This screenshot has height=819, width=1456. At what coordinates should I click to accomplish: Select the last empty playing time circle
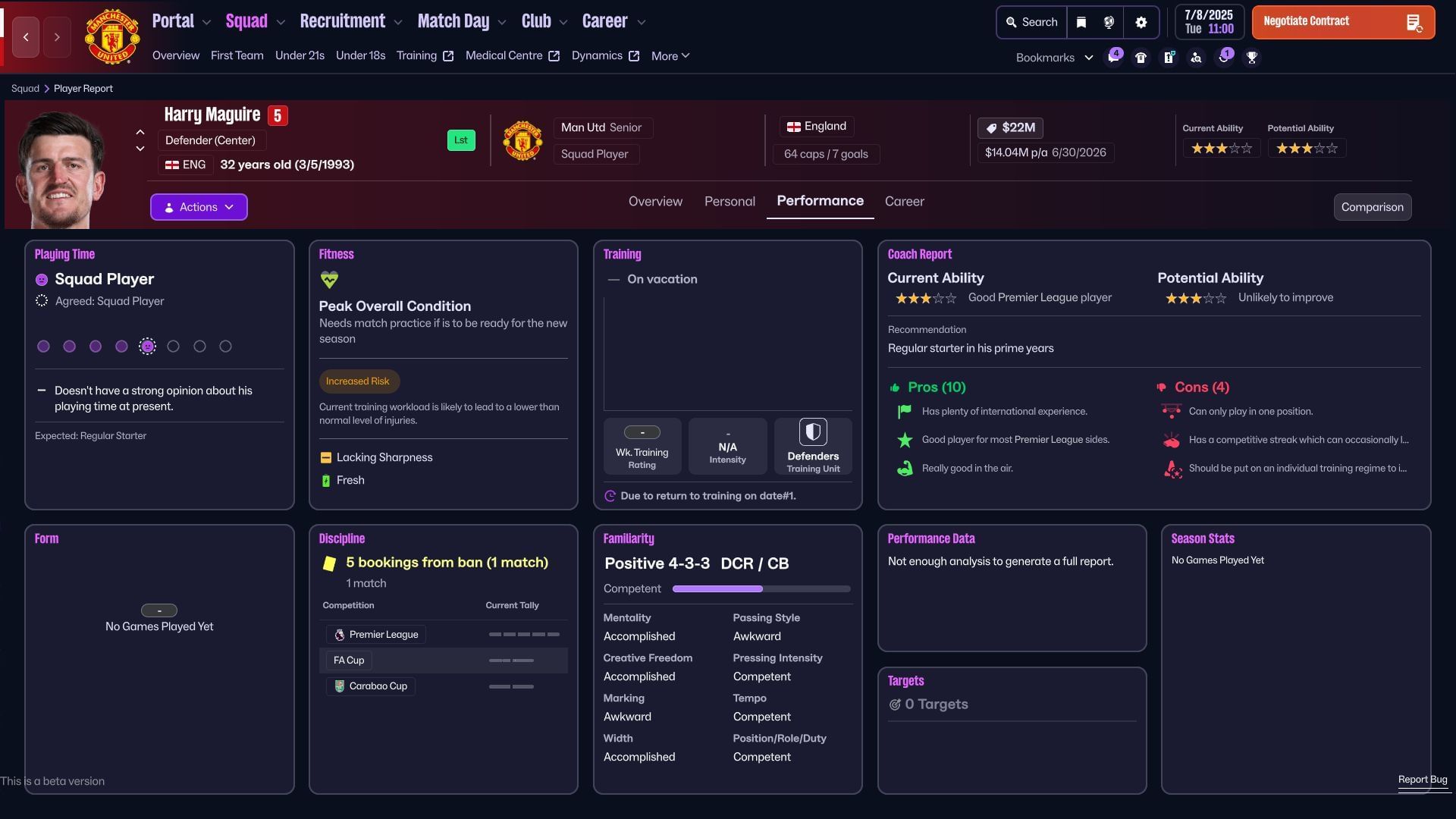click(x=225, y=346)
